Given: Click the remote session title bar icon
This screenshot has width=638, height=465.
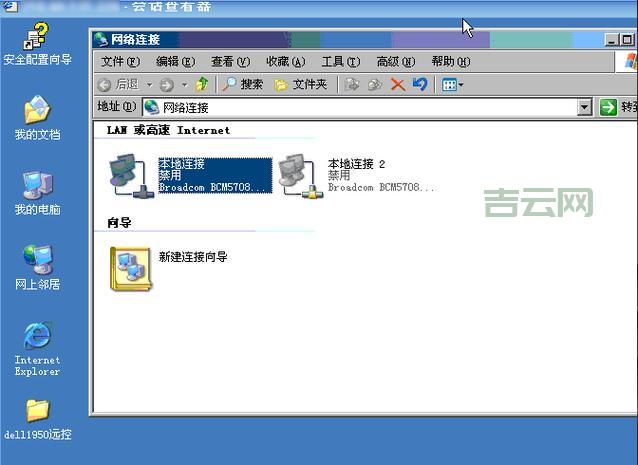Looking at the screenshot, I should pos(10,6).
